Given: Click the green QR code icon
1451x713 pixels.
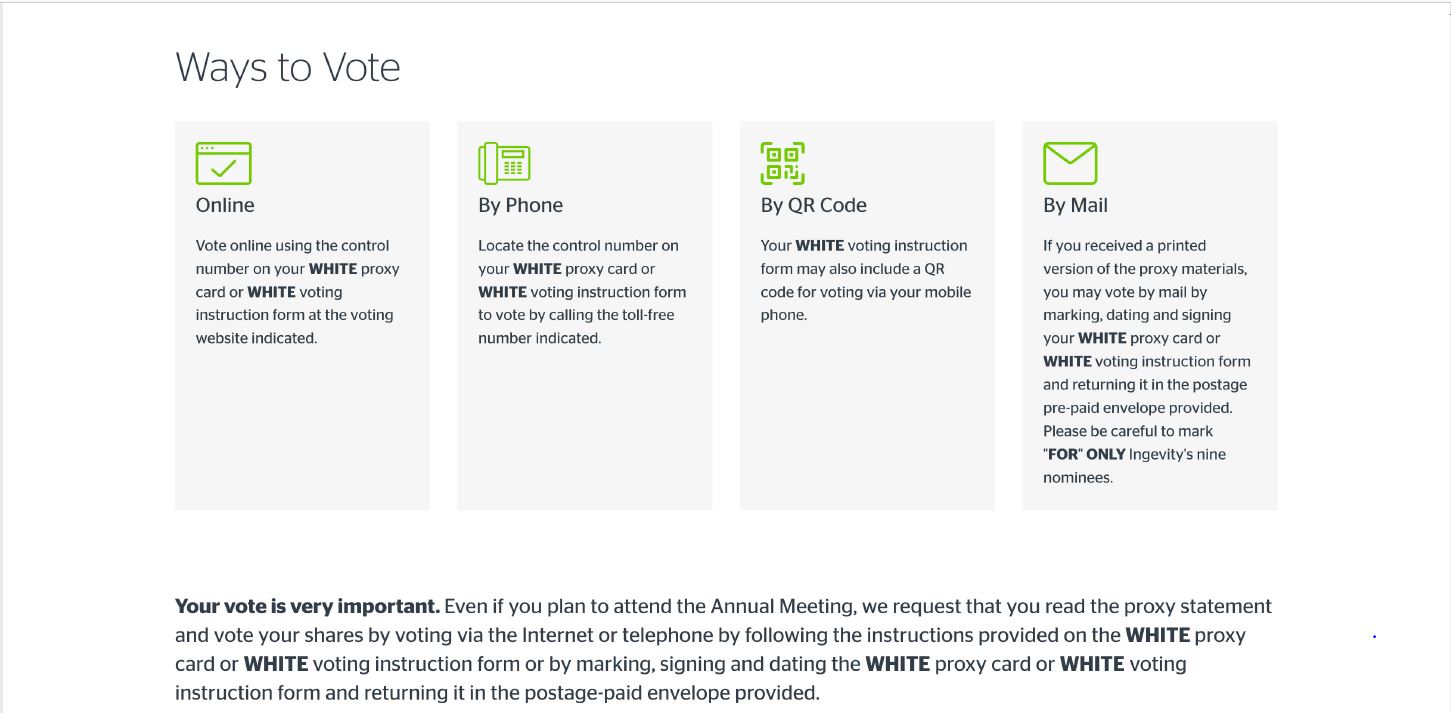Looking at the screenshot, I should (x=782, y=163).
